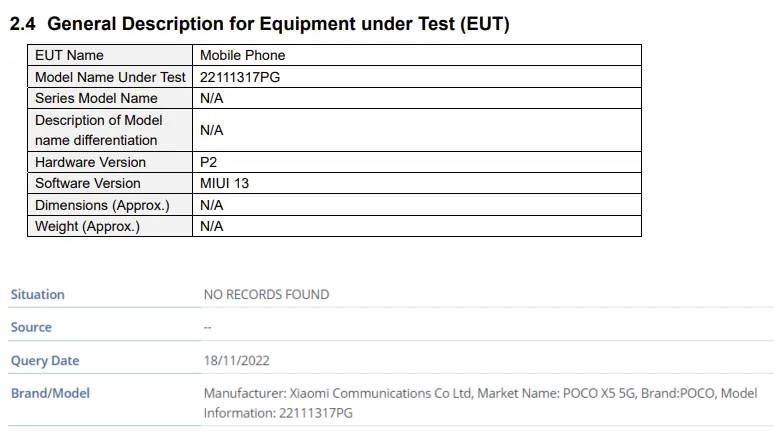
Task: Select the NO RECORDS FOUND text
Action: coord(267,294)
